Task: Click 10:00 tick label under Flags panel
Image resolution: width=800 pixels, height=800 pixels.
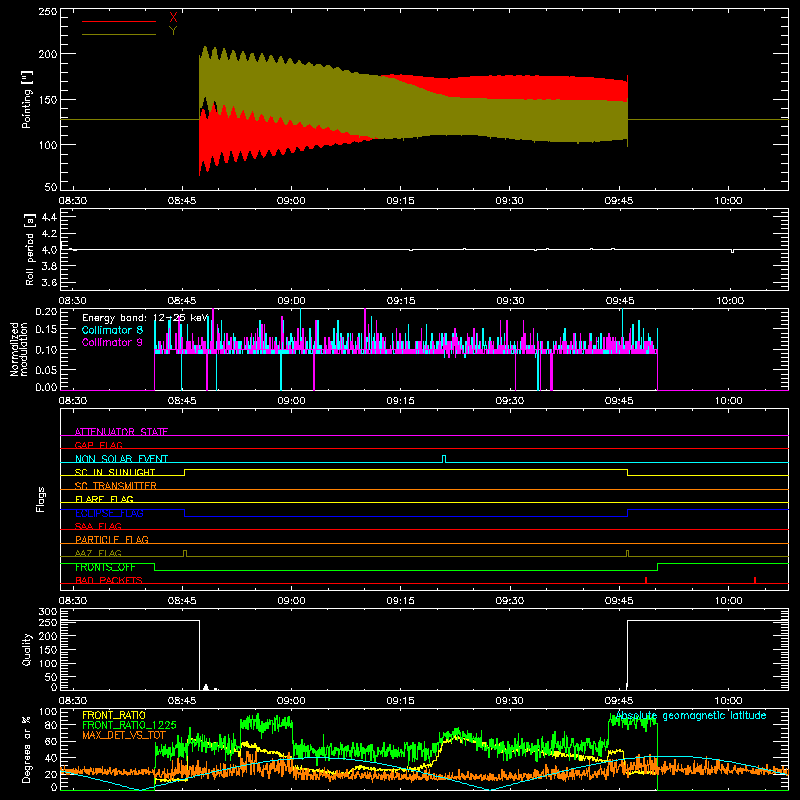Action: pyautogui.click(x=729, y=601)
